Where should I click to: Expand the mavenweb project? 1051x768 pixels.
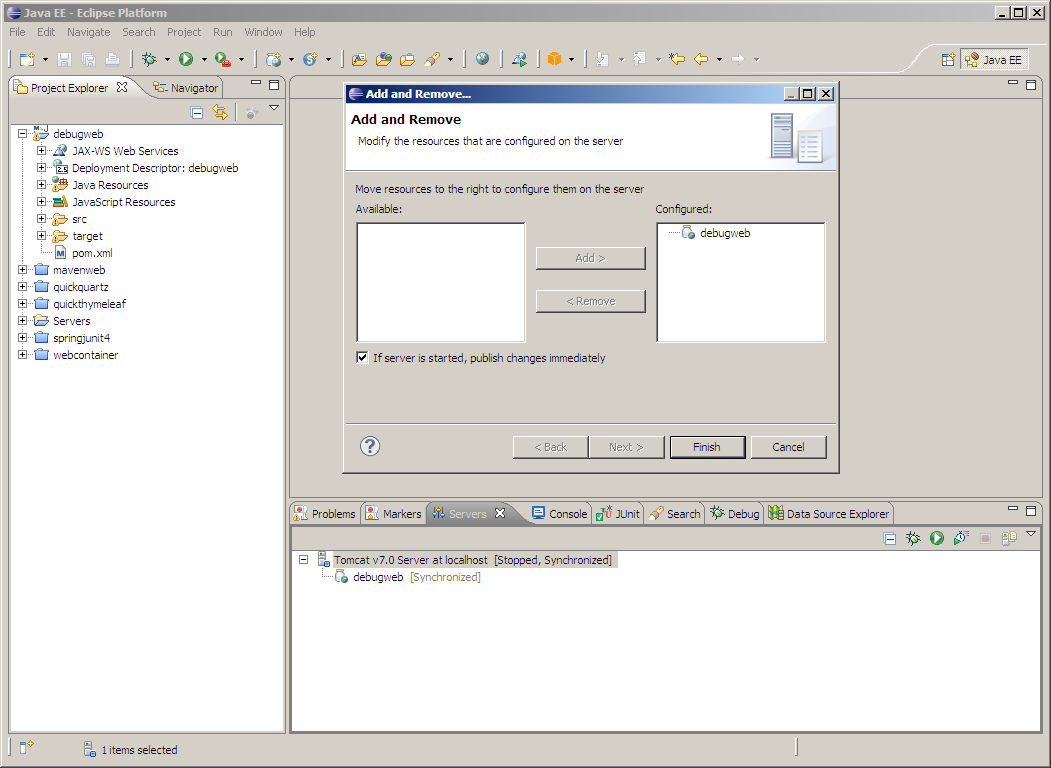click(x=23, y=269)
